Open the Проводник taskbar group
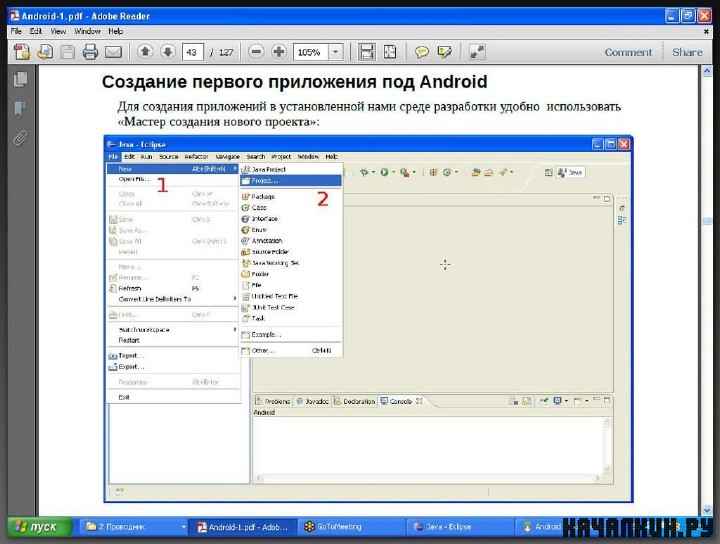The height and width of the screenshot is (544, 720). tap(131, 527)
